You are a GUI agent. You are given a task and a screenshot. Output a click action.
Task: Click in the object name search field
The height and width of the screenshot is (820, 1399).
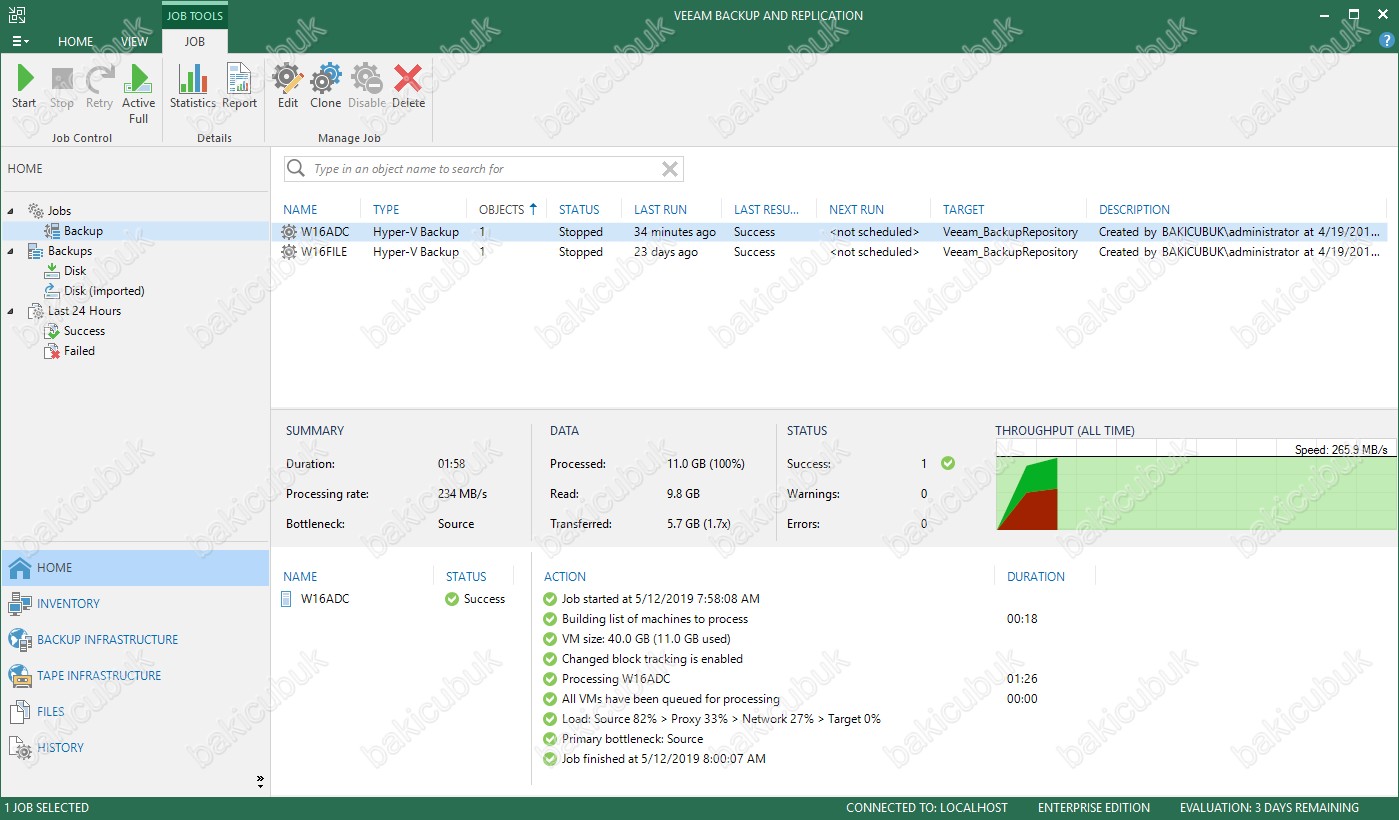tap(484, 169)
